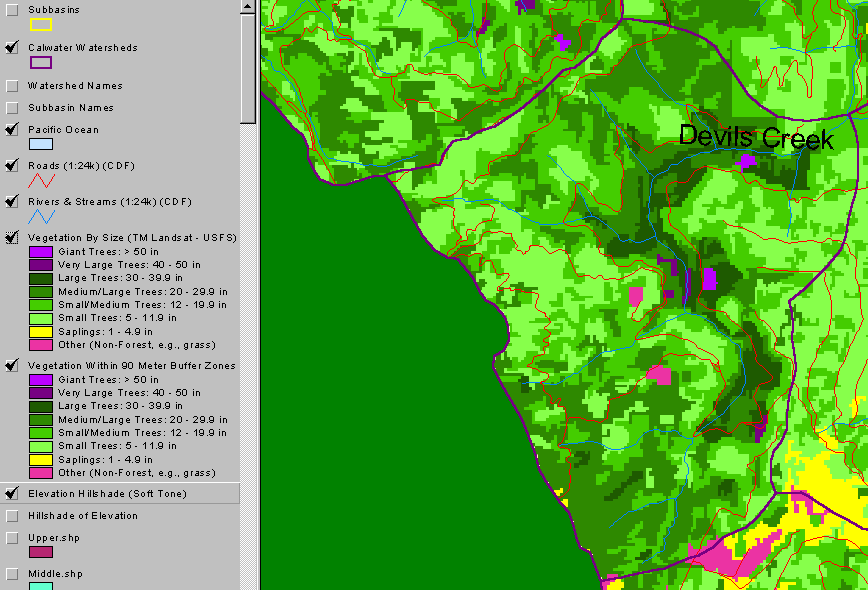The width and height of the screenshot is (868, 590).
Task: Select Very Large Trees swatch under Vegetation By Size
Action: point(41,265)
